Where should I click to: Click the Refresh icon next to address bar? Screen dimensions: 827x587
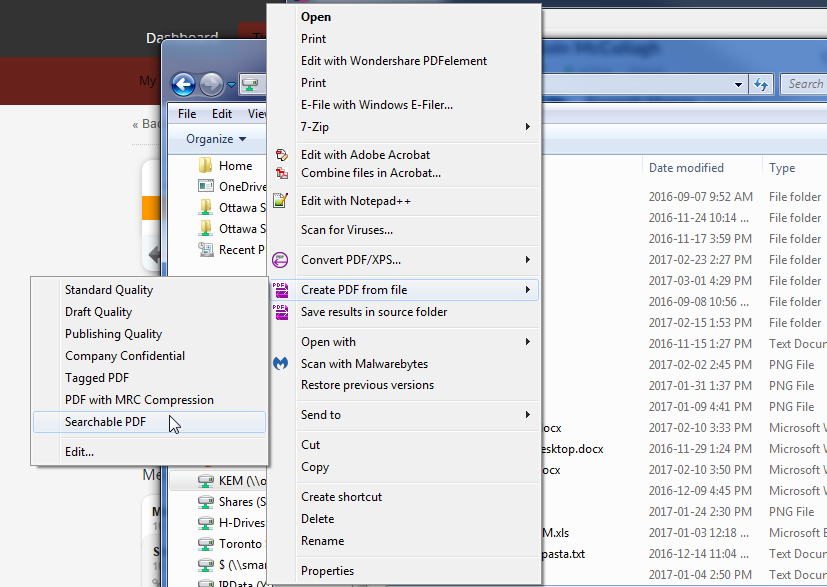[x=761, y=84]
